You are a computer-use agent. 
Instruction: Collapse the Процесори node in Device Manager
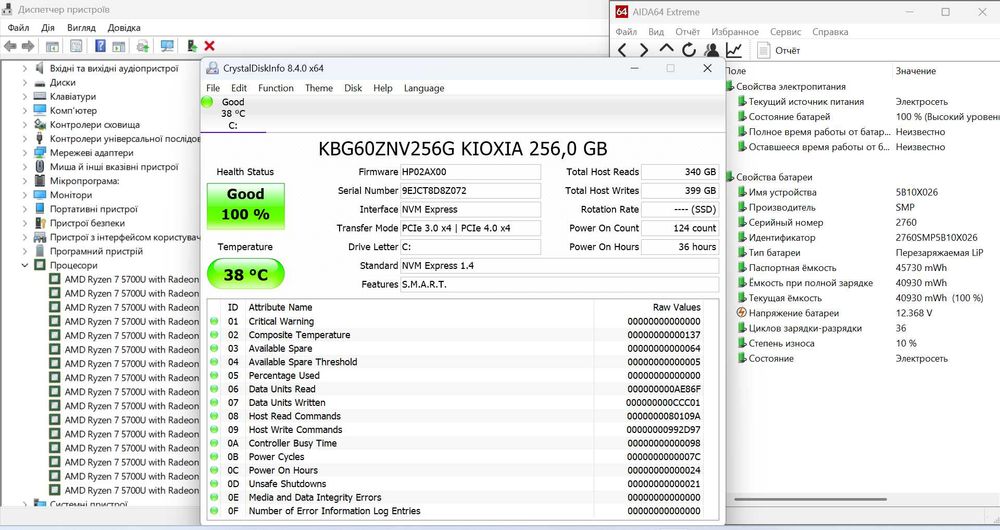(x=25, y=265)
